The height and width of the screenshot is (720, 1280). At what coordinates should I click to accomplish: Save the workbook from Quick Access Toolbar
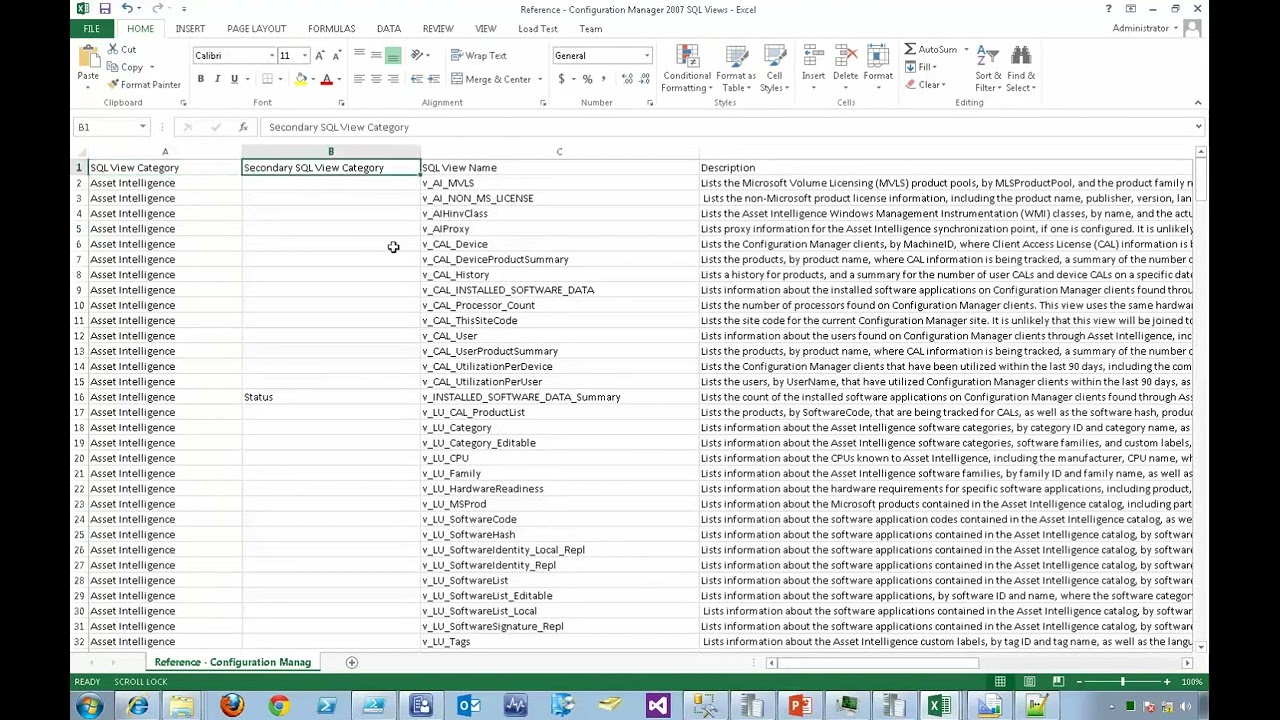point(104,9)
